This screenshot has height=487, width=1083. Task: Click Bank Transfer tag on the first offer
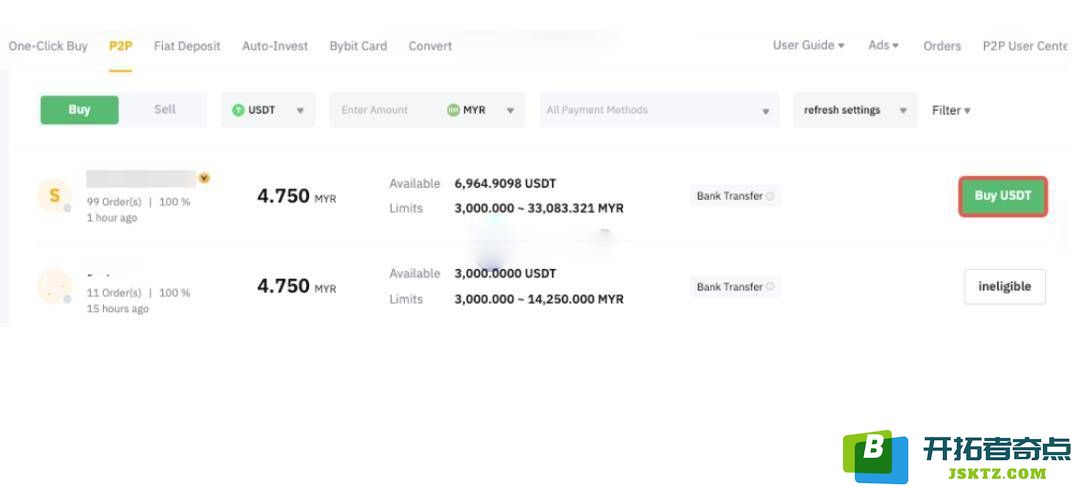coord(736,196)
